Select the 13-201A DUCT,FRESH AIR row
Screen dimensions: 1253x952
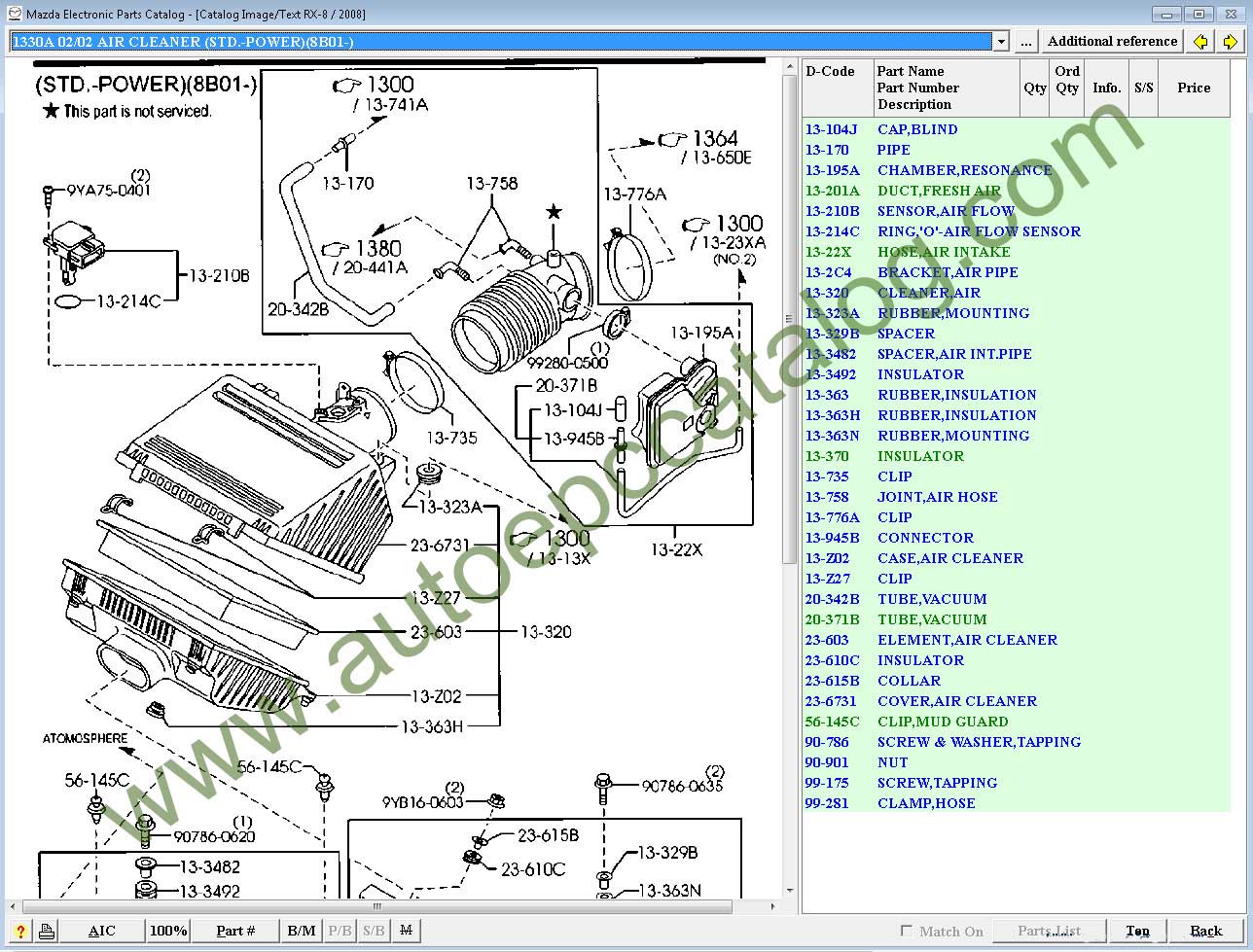click(1017, 191)
